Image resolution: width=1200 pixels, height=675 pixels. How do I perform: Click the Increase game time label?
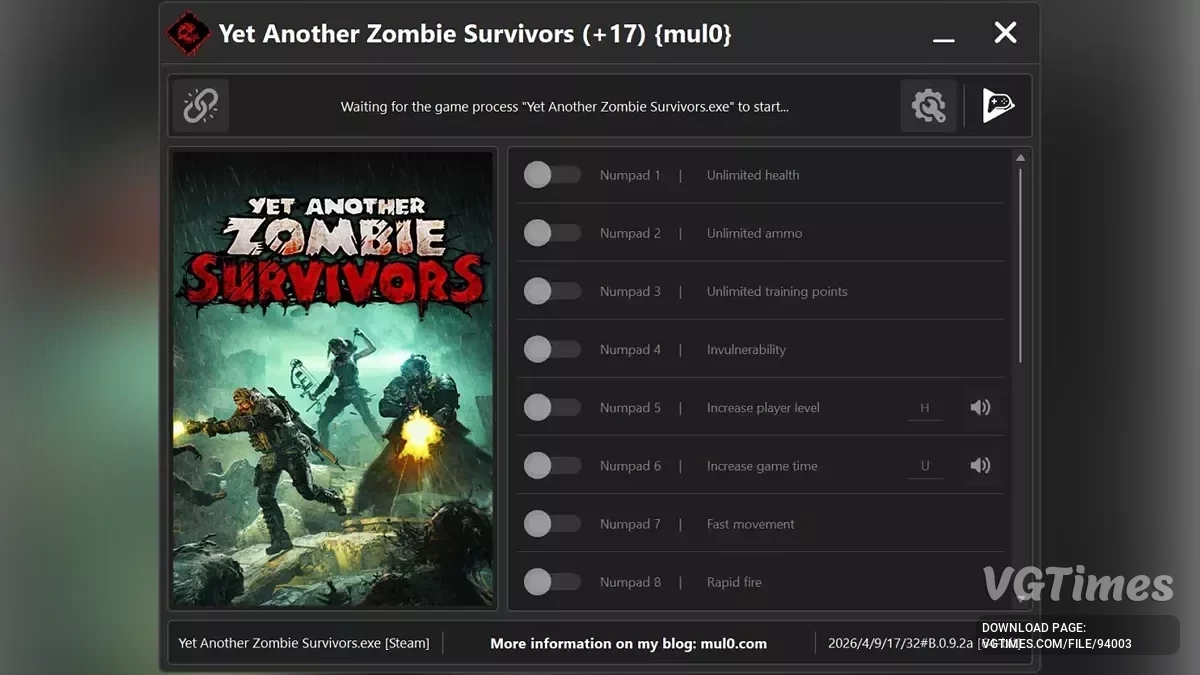pos(762,465)
